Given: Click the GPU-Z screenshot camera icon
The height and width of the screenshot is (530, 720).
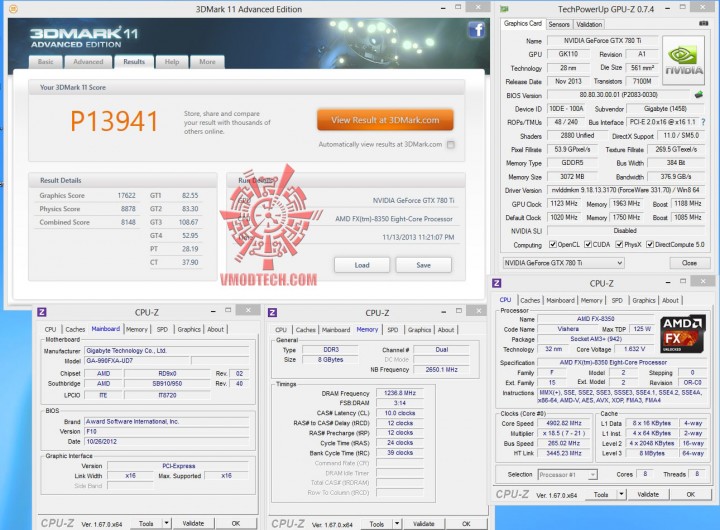Looking at the screenshot, I should (703, 23).
